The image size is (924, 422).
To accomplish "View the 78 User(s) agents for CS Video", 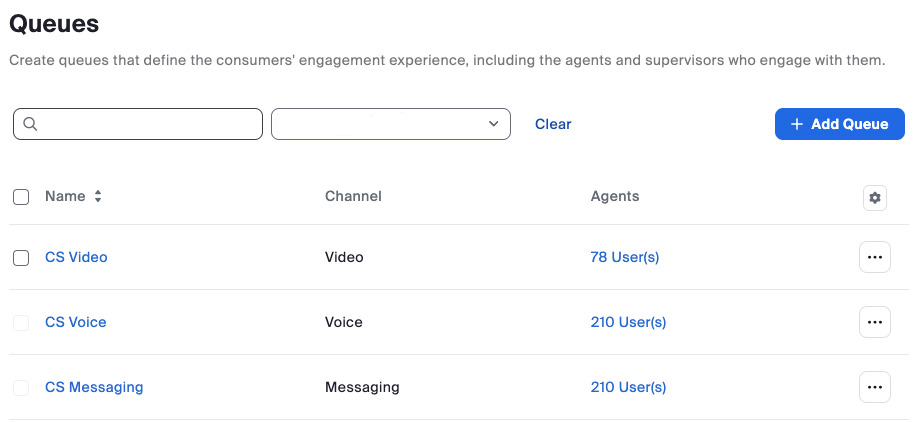I will pyautogui.click(x=625, y=257).
